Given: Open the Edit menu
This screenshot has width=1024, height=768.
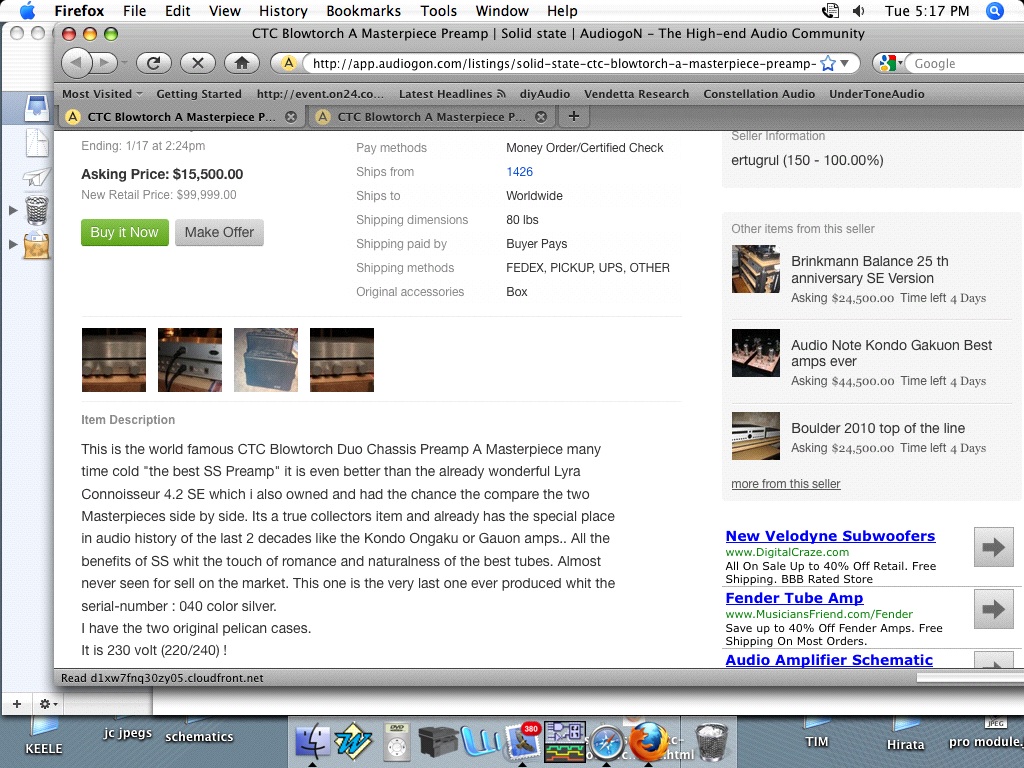Looking at the screenshot, I should click(x=178, y=11).
